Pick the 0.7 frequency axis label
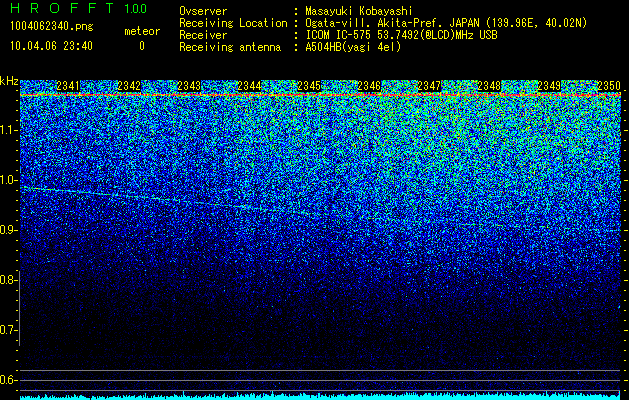 pos(8,330)
